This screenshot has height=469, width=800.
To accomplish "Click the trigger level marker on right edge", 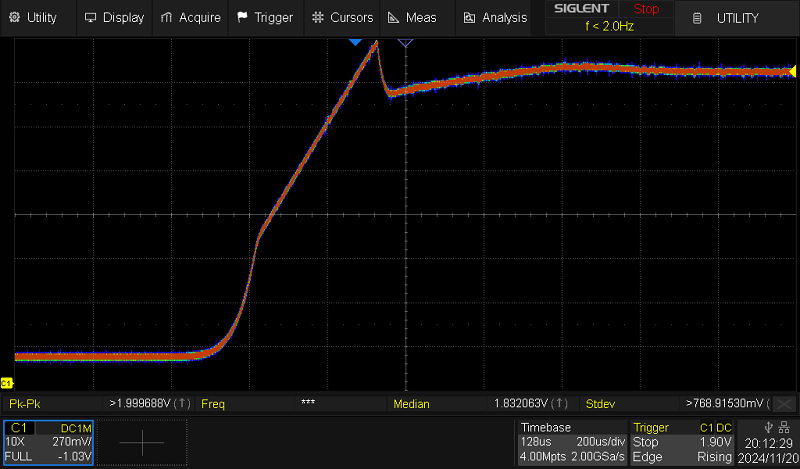I will point(794,71).
